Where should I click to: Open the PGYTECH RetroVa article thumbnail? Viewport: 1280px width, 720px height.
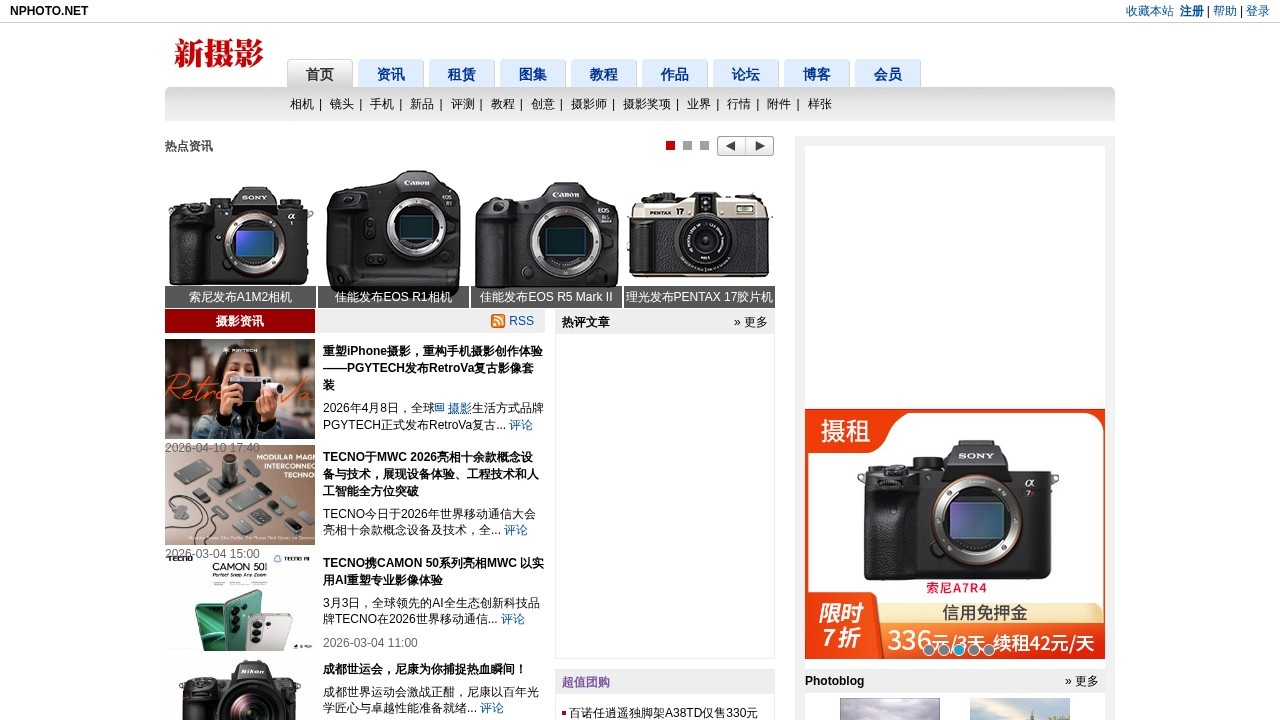click(240, 389)
